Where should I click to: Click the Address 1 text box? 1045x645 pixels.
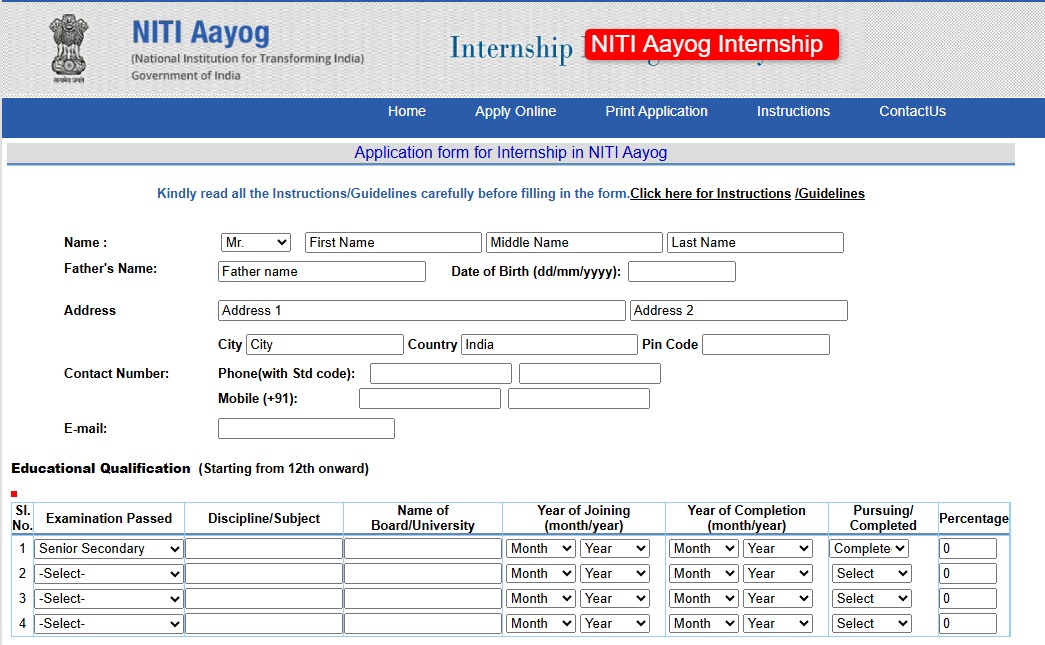click(x=421, y=311)
